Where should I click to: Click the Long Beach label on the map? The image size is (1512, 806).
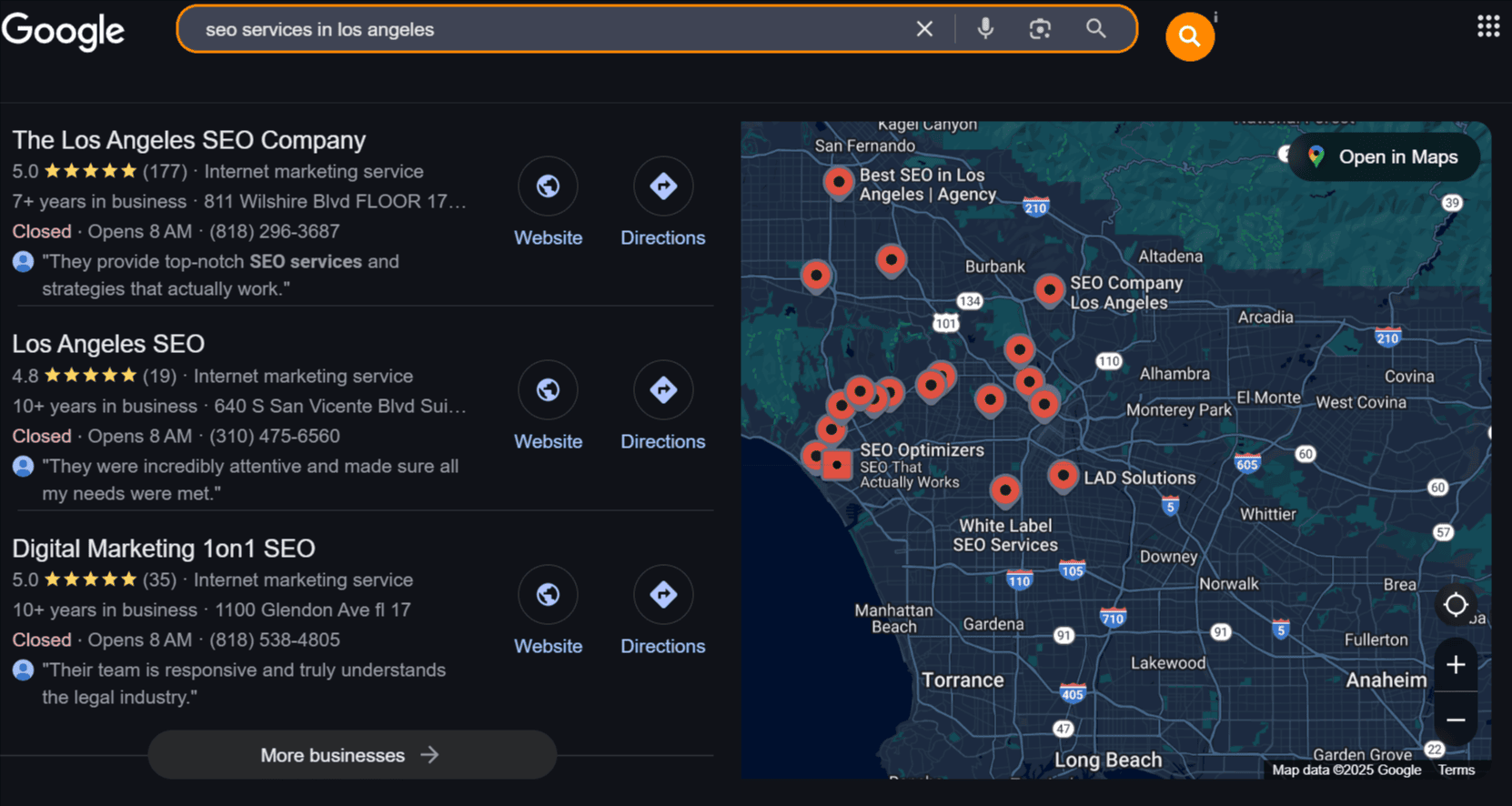1108,760
